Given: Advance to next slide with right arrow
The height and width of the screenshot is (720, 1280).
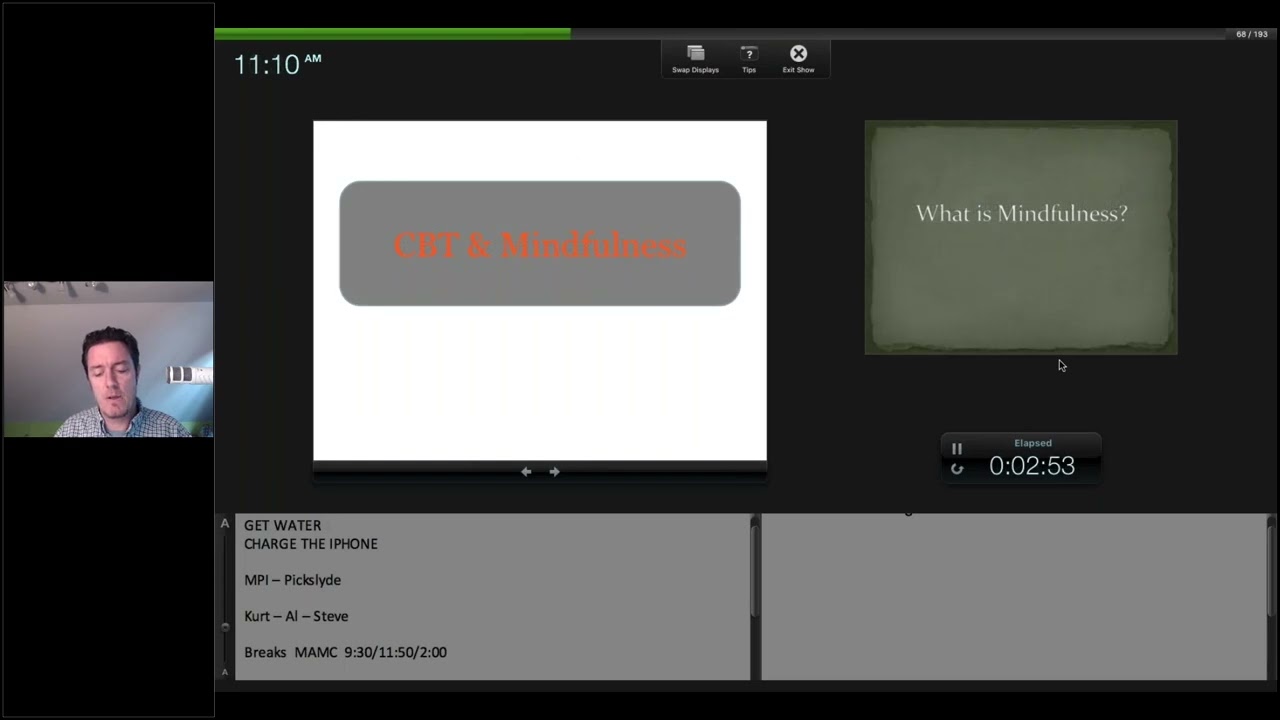Looking at the screenshot, I should point(555,471).
